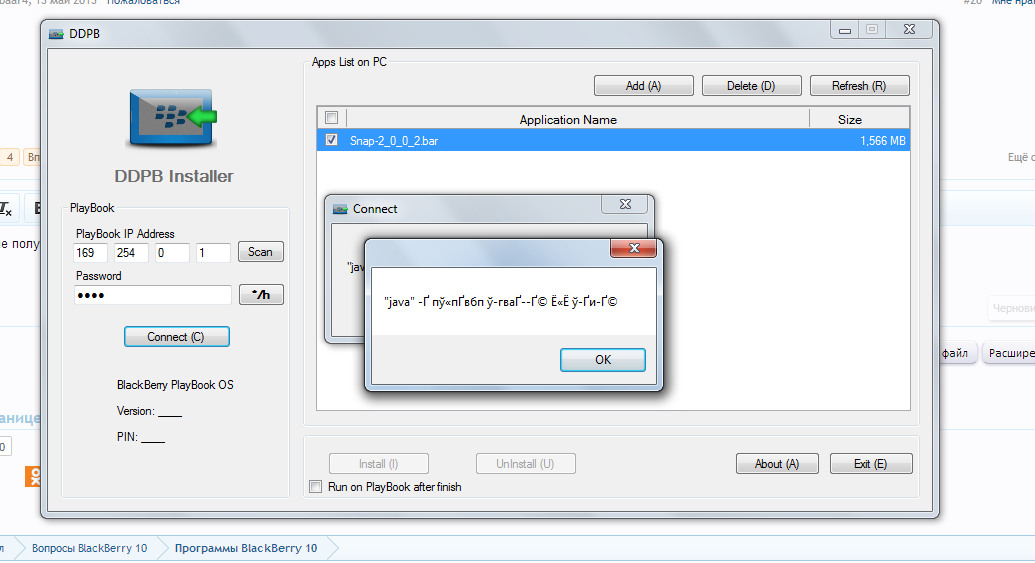Viewport: 1035px width, 563px height.
Task: Close the Connect dialog window
Action: [625, 205]
